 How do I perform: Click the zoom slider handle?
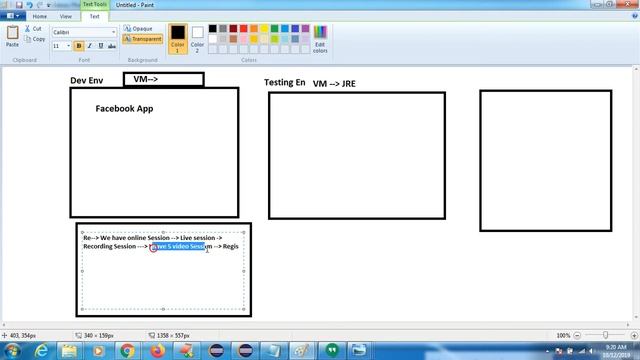[x=605, y=335]
